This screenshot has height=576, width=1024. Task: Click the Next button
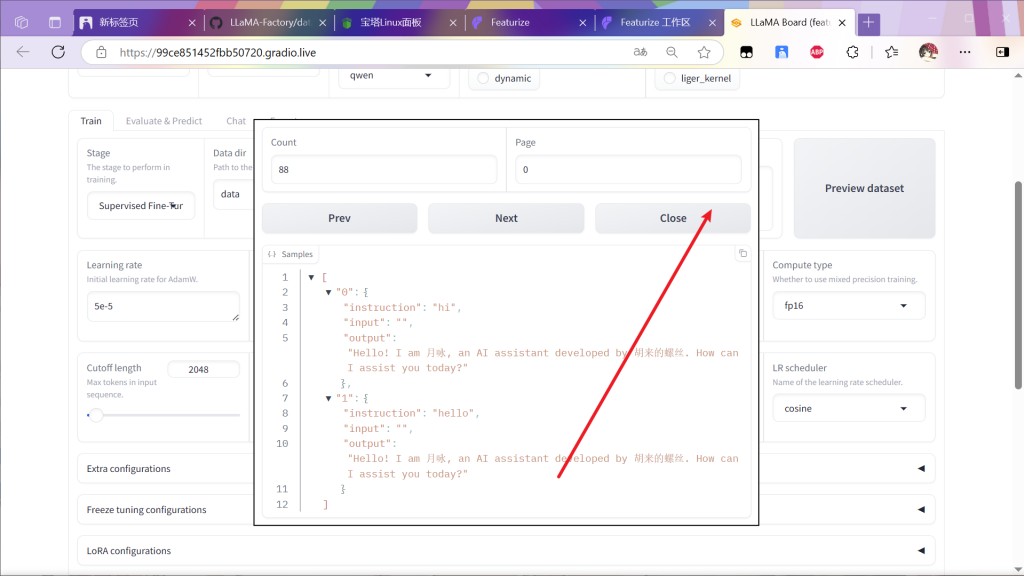coord(506,218)
